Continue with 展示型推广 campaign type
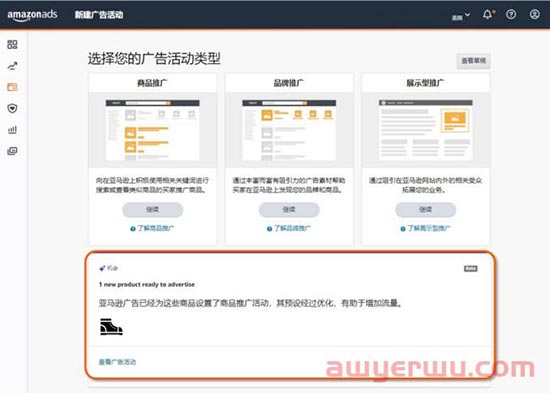Screen dimensions: 550x393 pyautogui.click(x=425, y=210)
